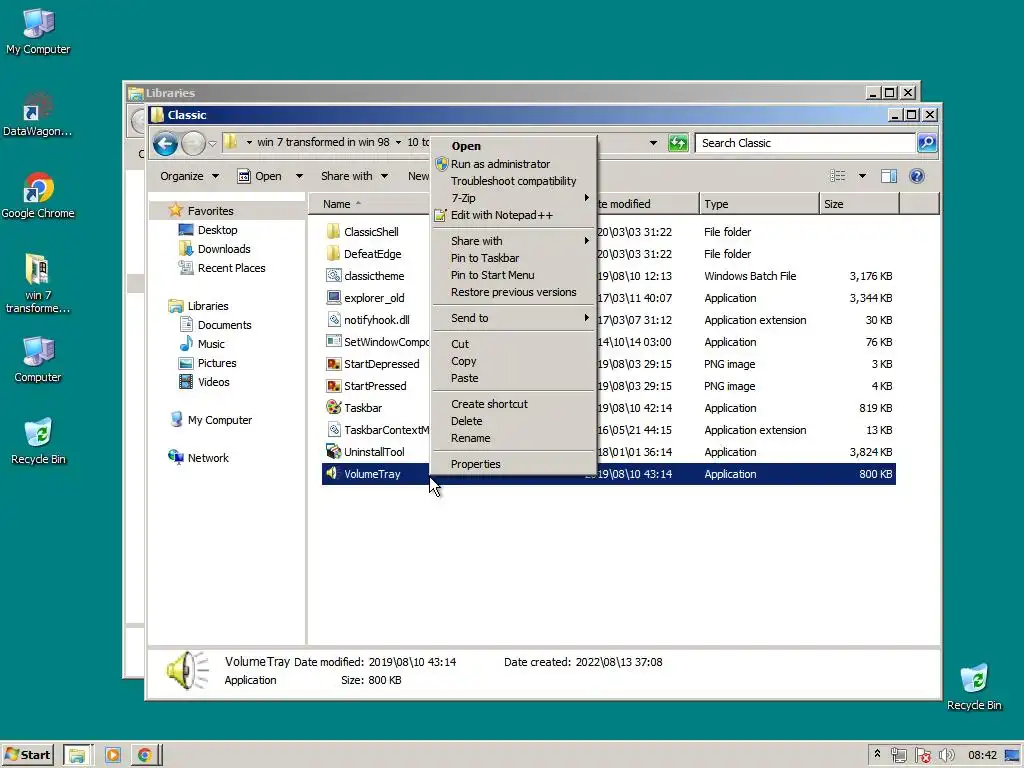
Task: Choose Copy in context menu
Action: [x=514, y=361]
